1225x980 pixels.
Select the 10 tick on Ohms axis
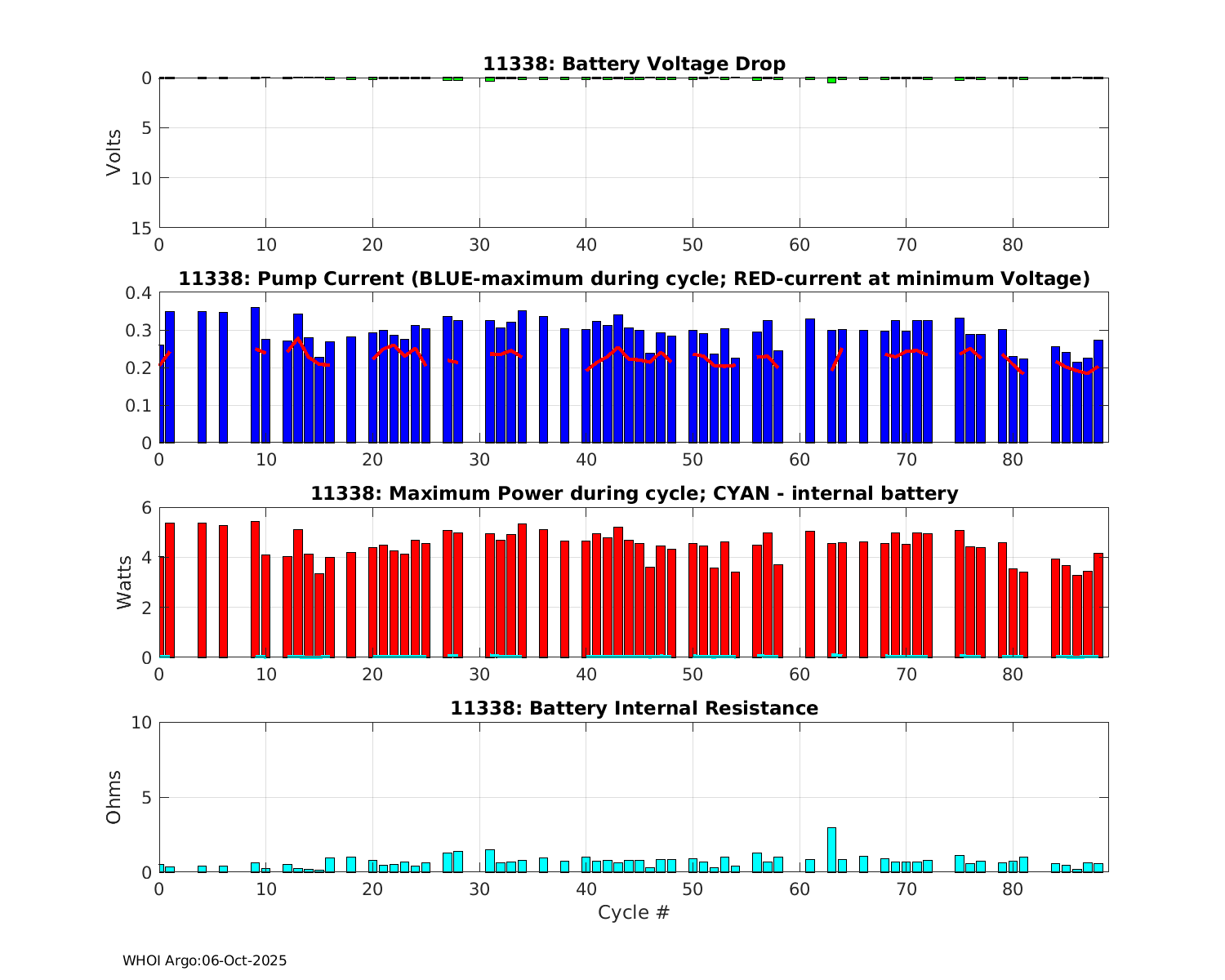[x=142, y=723]
